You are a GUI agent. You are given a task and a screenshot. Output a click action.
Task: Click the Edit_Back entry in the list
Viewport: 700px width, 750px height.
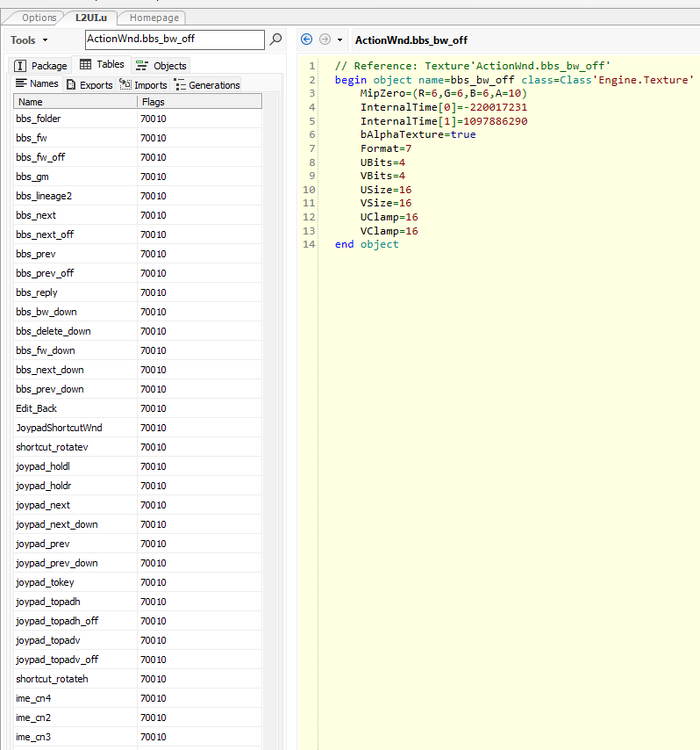[x=37, y=408]
